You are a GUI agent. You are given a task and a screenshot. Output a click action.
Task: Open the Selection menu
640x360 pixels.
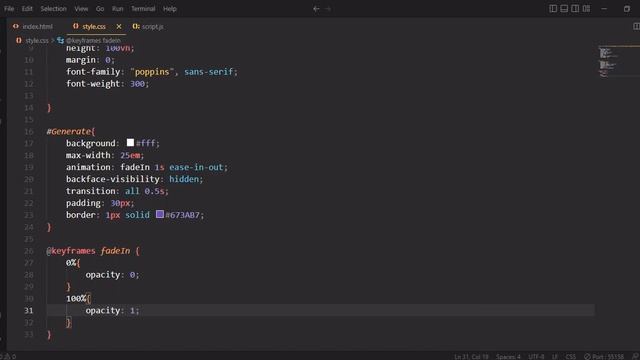[x=53, y=9]
